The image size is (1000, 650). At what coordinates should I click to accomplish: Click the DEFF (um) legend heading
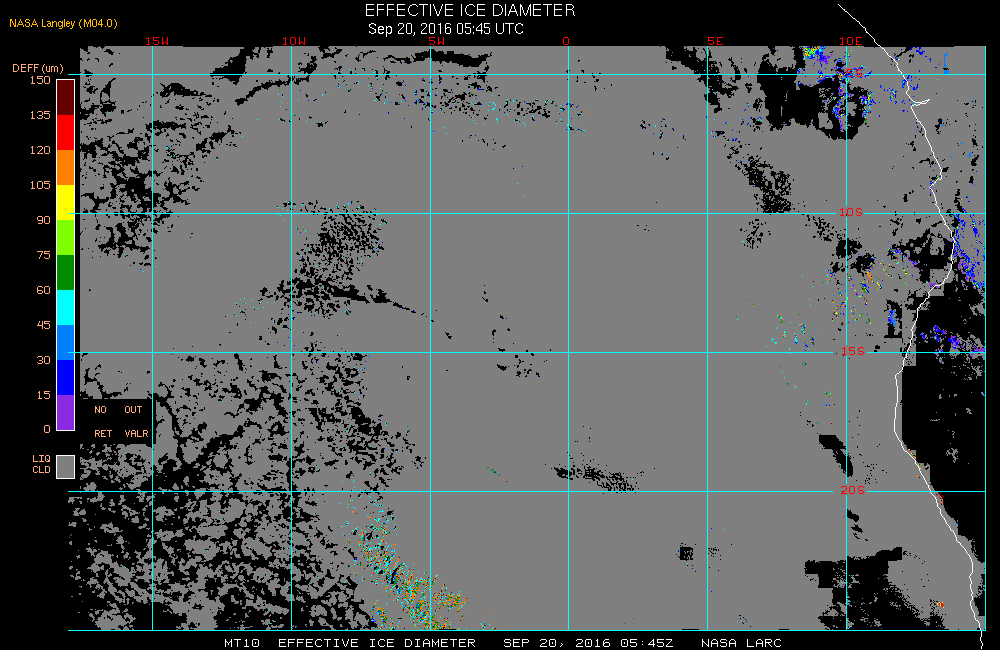[38, 68]
